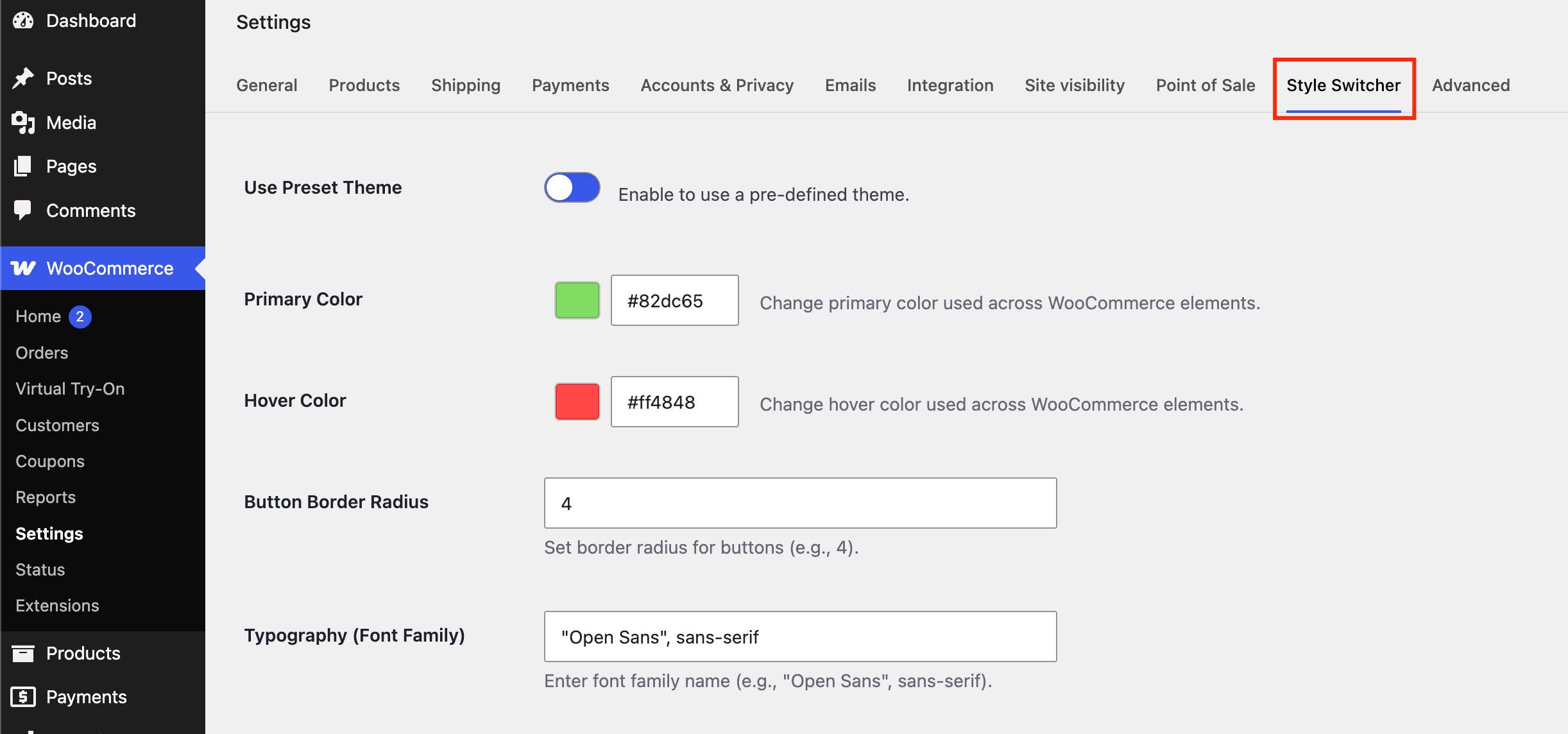
Task: Click the WooCommerce logo icon
Action: 23,268
